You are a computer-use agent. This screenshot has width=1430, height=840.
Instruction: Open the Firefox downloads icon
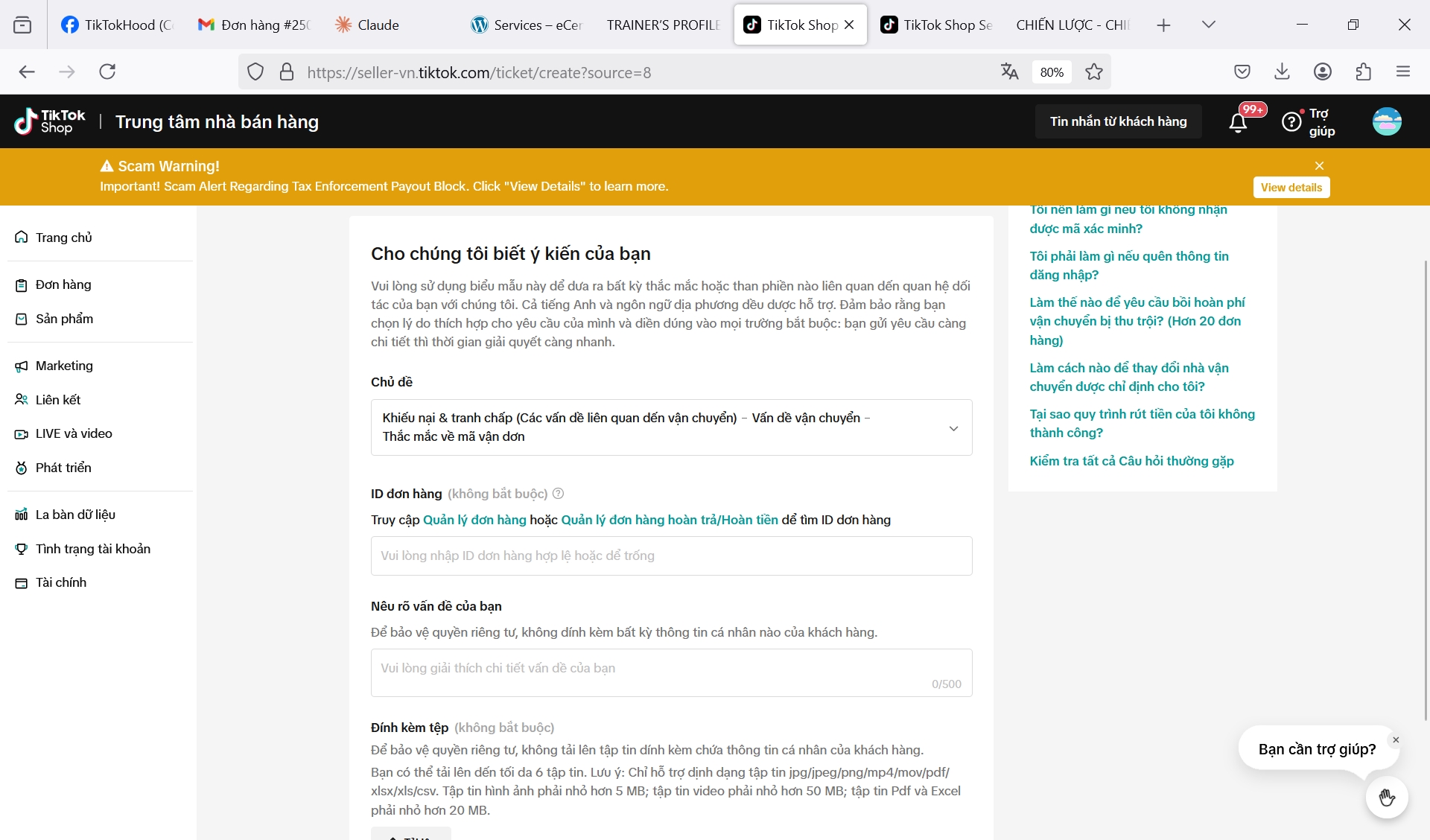point(1282,72)
